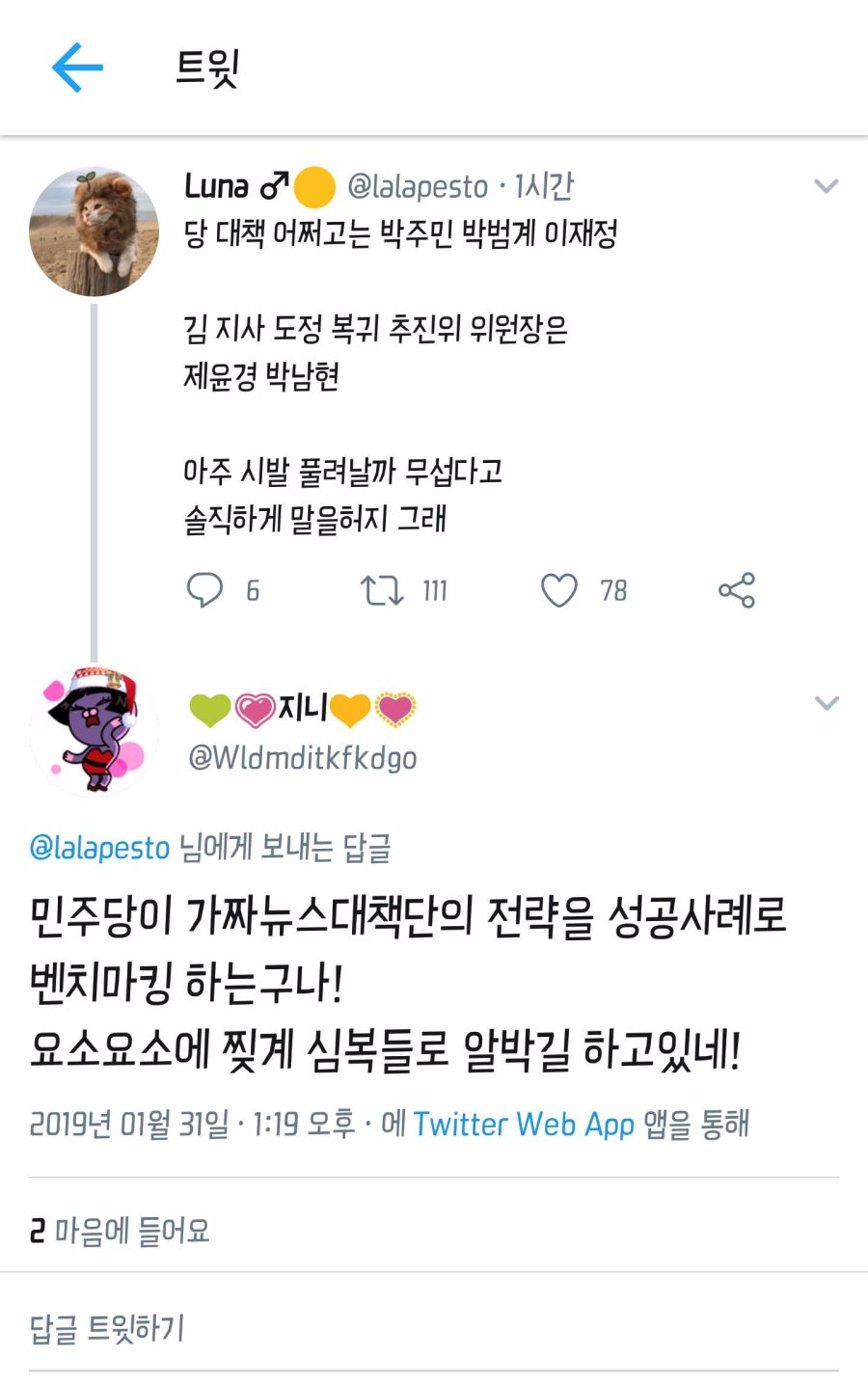Retweet Luna's tweet to toggle repost
The width and height of the screenshot is (868, 1384).
pos(380,590)
